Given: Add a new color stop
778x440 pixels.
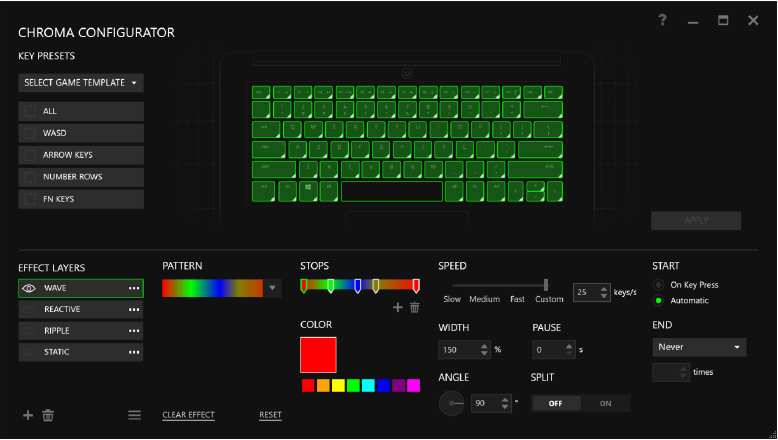Looking at the screenshot, I should [397, 308].
